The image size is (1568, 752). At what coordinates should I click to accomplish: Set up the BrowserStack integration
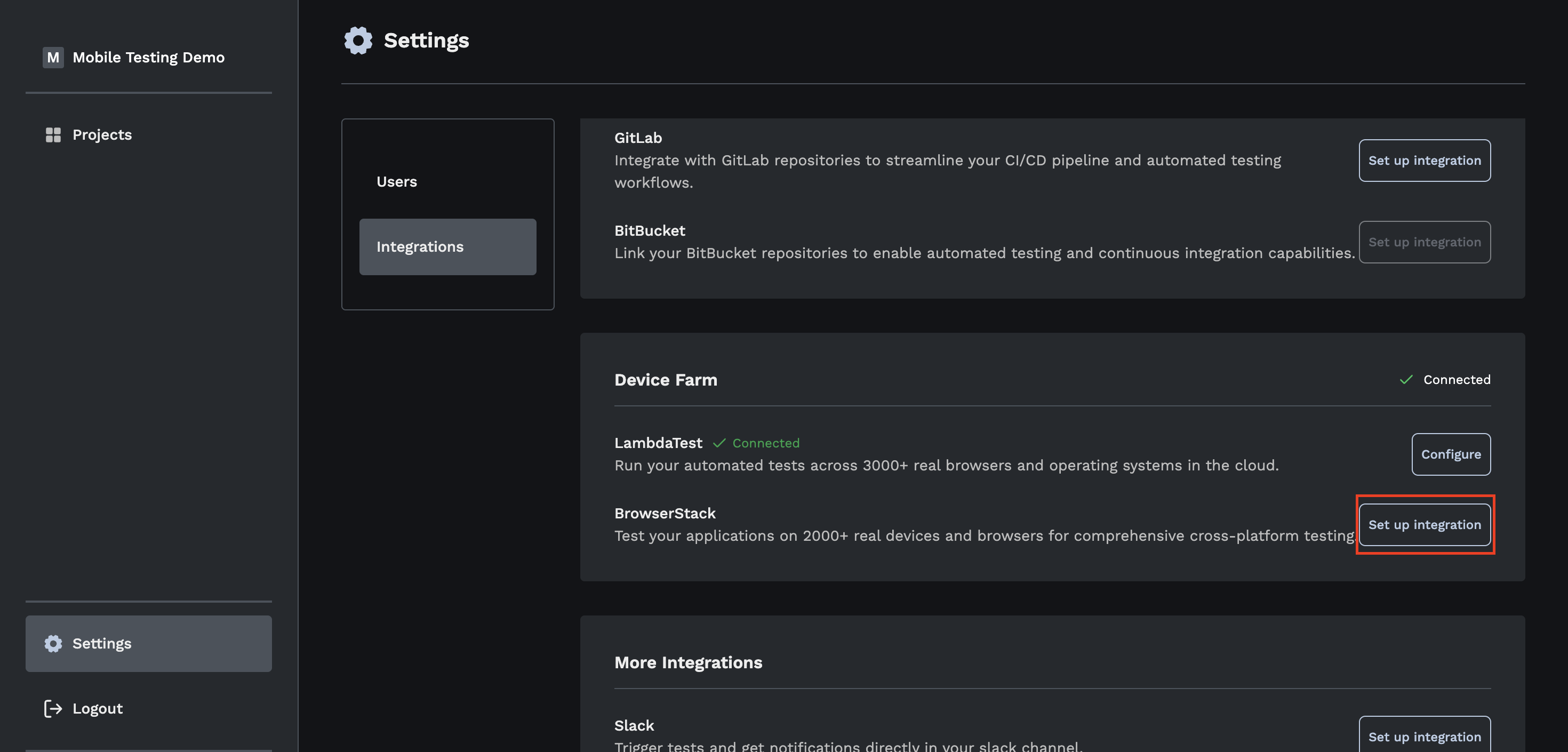[1424, 524]
